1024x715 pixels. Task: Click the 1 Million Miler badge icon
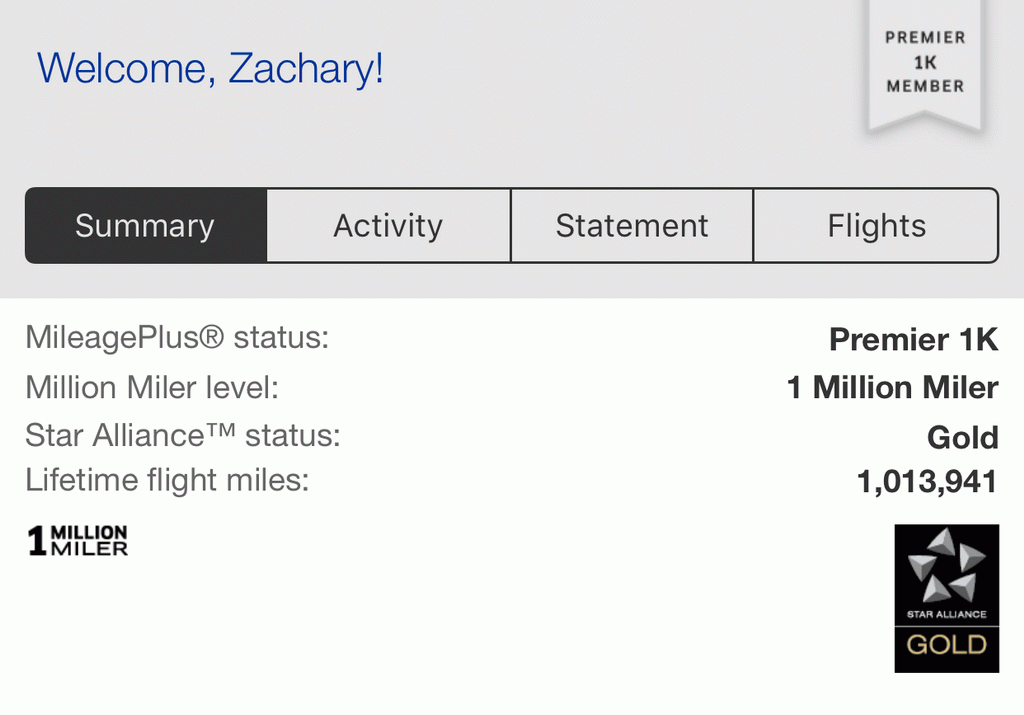tap(78, 541)
